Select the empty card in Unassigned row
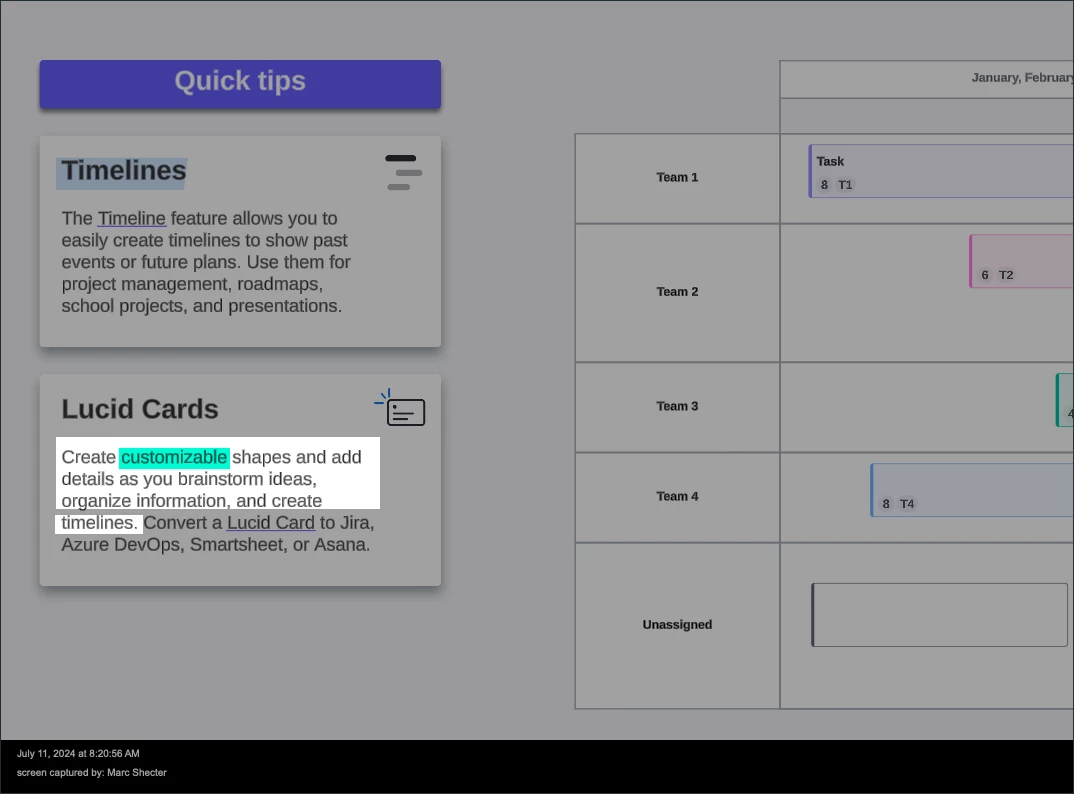This screenshot has height=794, width=1074. [939, 615]
